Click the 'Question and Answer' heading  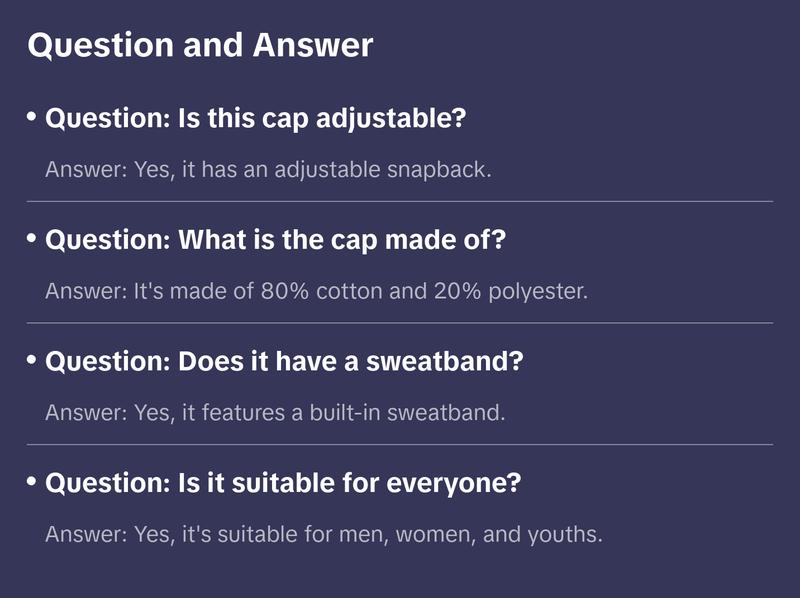coord(200,45)
